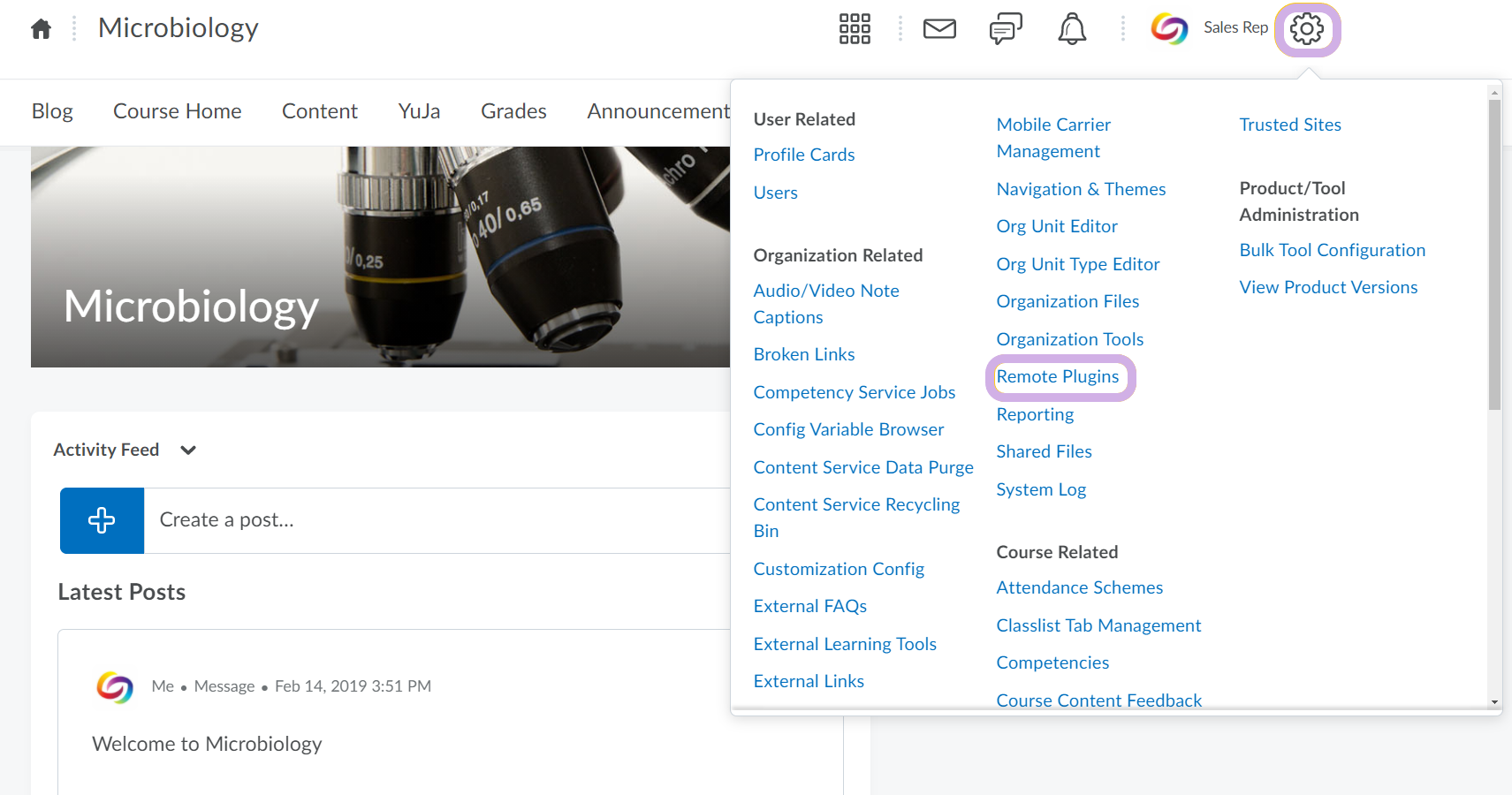Open Competency Service Jobs

(x=855, y=392)
